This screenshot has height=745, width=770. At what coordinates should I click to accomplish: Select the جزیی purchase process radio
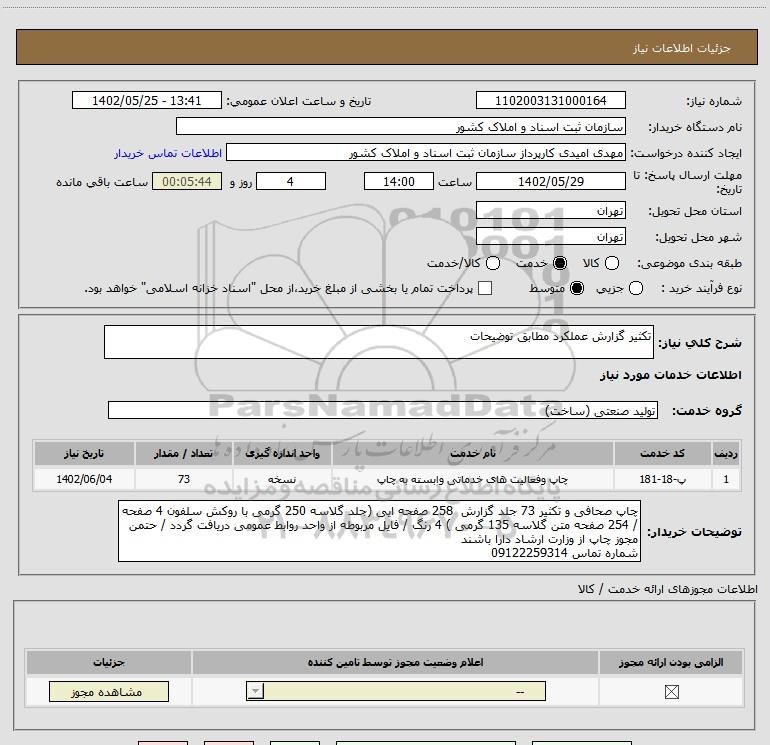click(636, 288)
